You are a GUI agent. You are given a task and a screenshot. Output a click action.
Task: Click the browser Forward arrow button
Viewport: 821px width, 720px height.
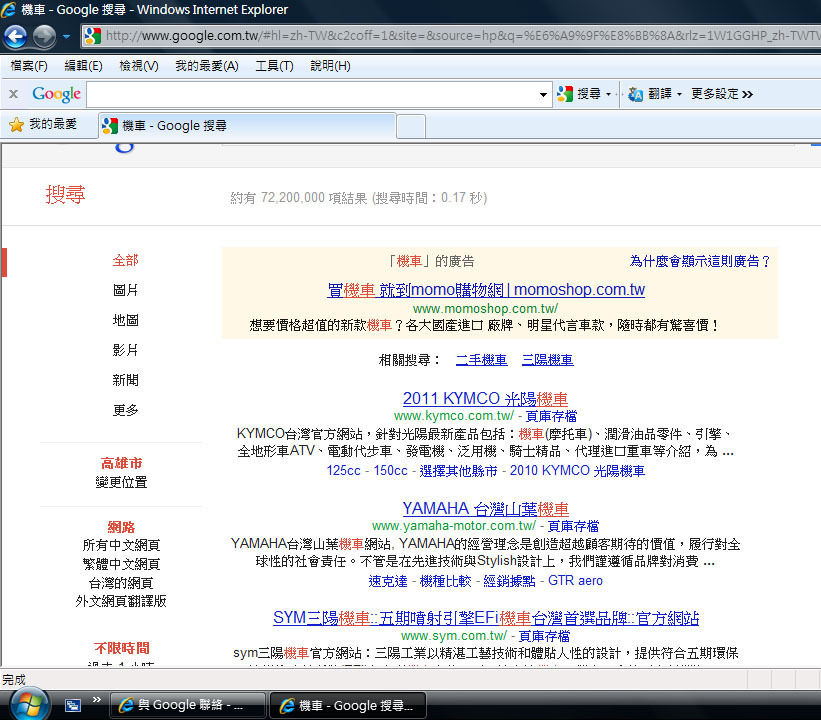[x=44, y=36]
